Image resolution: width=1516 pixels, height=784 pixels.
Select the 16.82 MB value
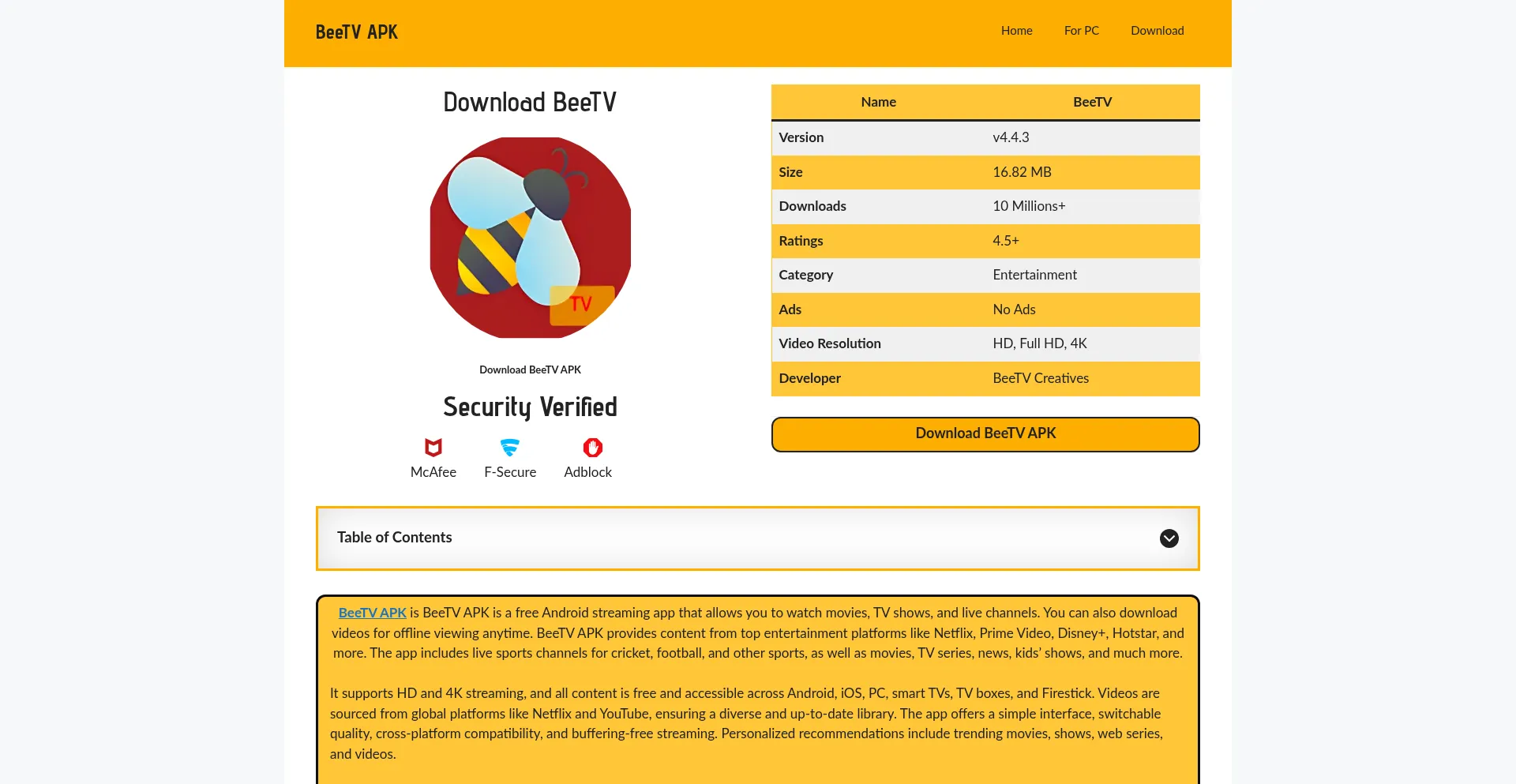(x=1022, y=172)
